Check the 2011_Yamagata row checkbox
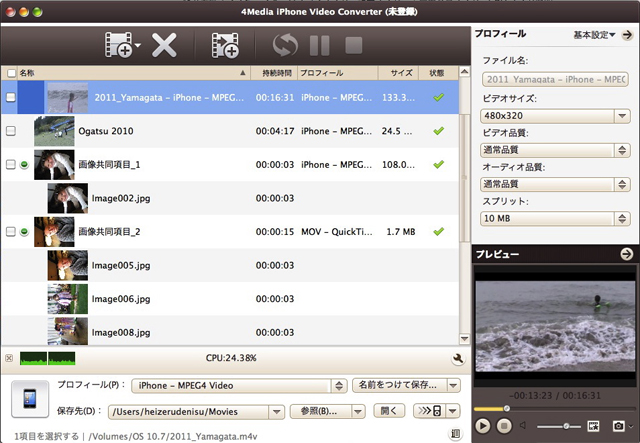This screenshot has height=443, width=640. (x=11, y=97)
